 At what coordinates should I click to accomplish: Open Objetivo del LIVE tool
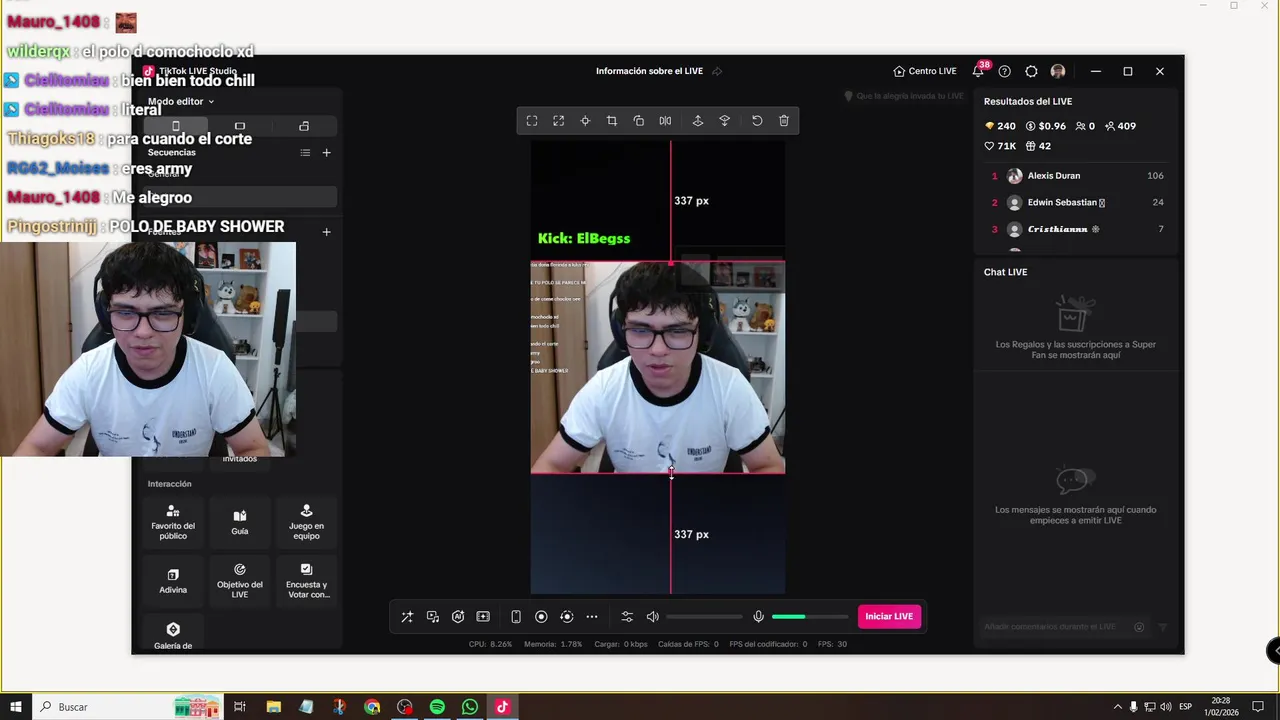(240, 580)
